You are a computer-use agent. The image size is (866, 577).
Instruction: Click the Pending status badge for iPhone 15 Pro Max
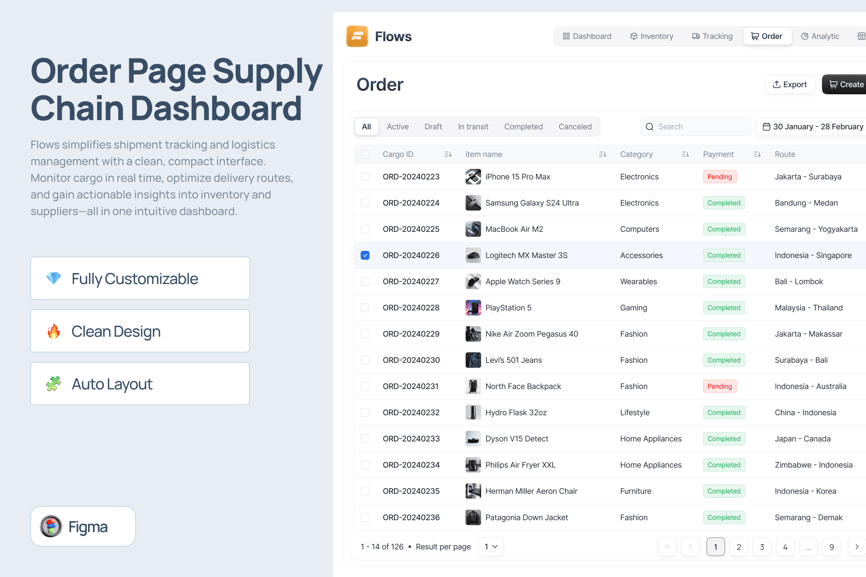tap(719, 177)
